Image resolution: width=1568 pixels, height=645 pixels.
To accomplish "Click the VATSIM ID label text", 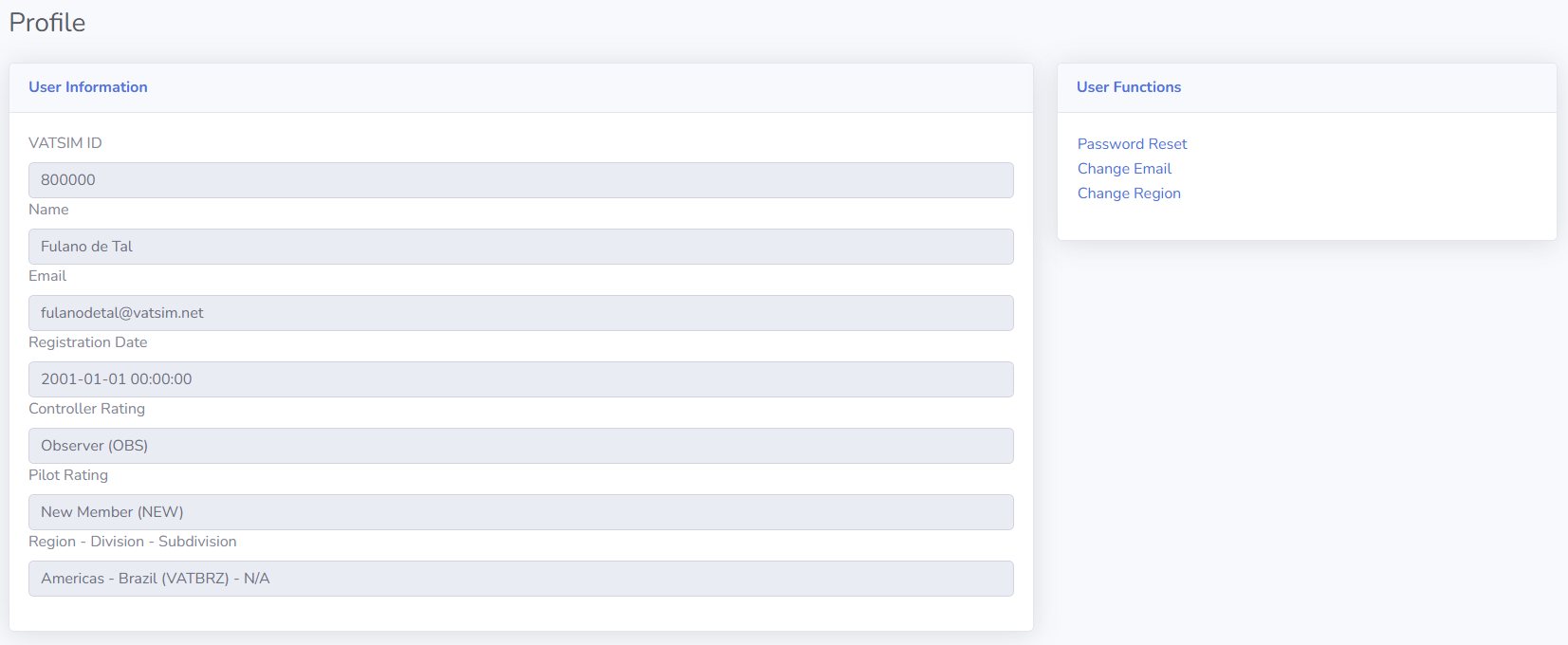I will pyautogui.click(x=65, y=143).
